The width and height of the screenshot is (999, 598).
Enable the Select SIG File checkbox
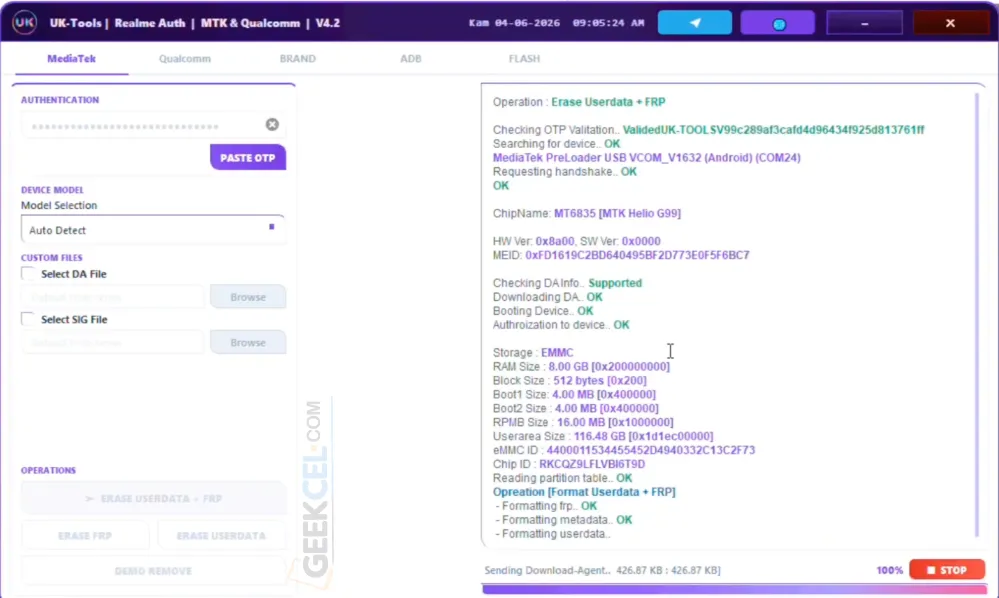[28, 319]
